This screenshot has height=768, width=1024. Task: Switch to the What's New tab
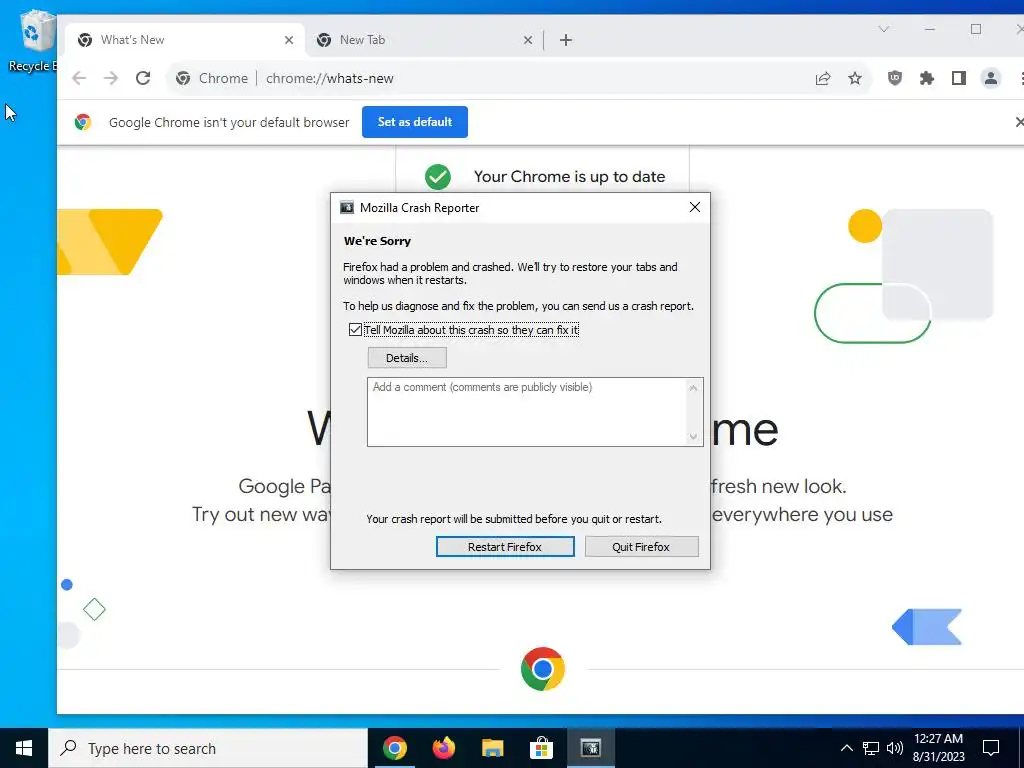point(186,40)
